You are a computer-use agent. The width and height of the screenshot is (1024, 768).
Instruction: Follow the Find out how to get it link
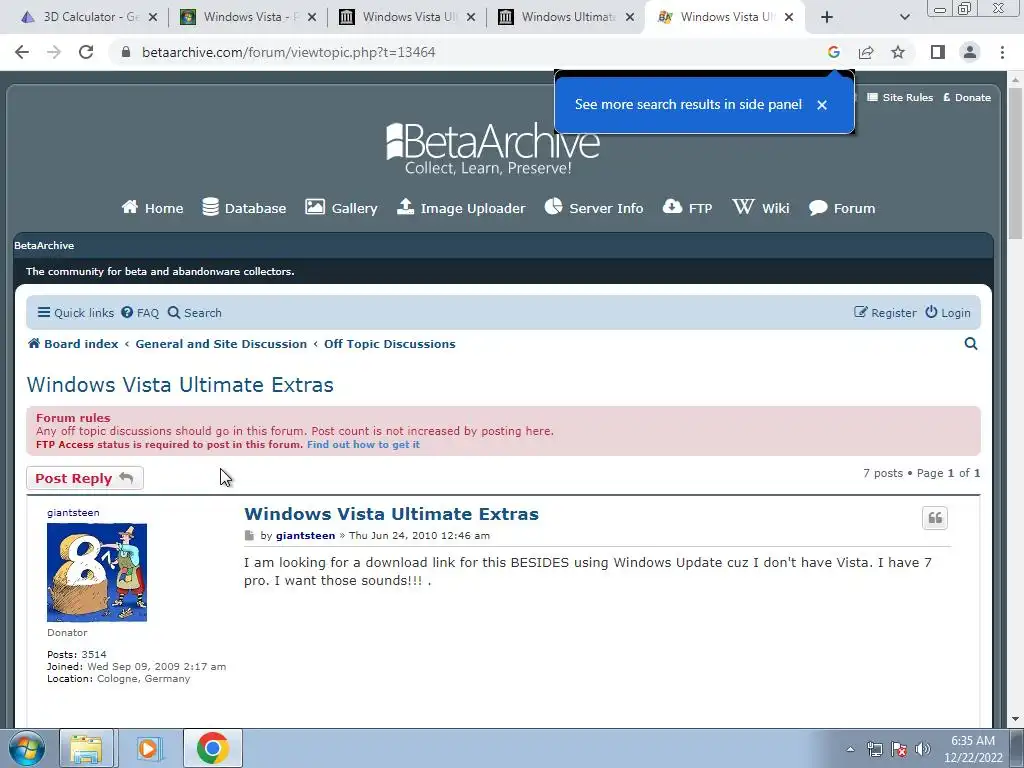click(x=363, y=445)
